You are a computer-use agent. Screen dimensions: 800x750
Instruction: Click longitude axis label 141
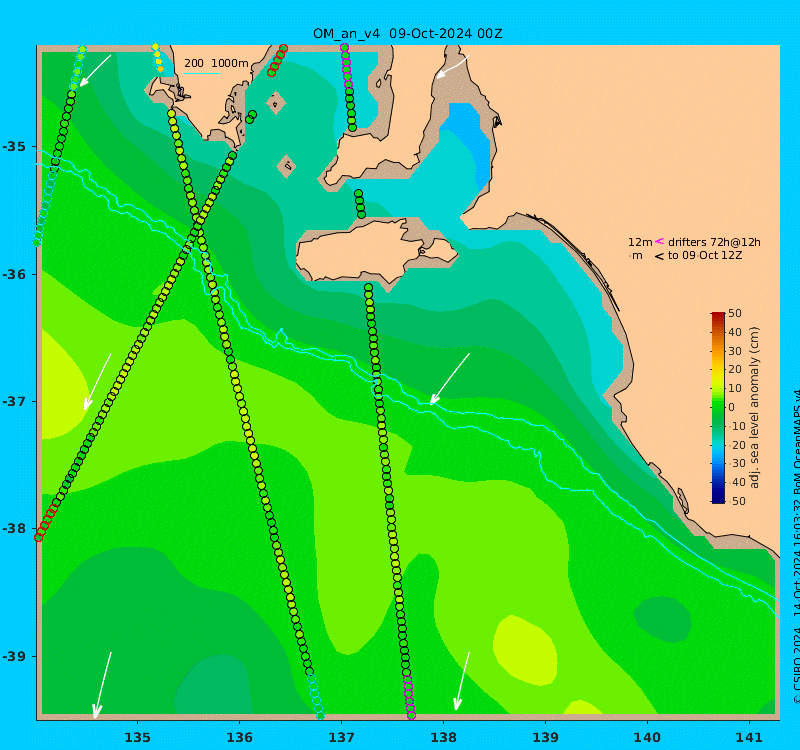click(749, 737)
